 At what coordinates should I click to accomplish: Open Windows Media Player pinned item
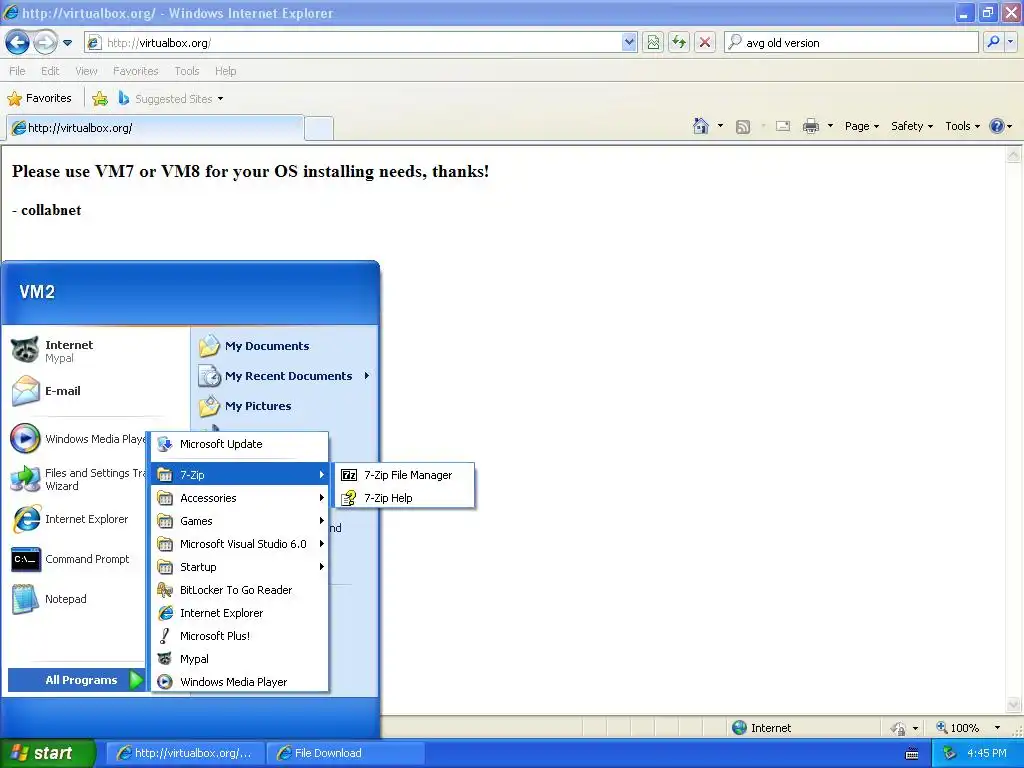pos(77,439)
